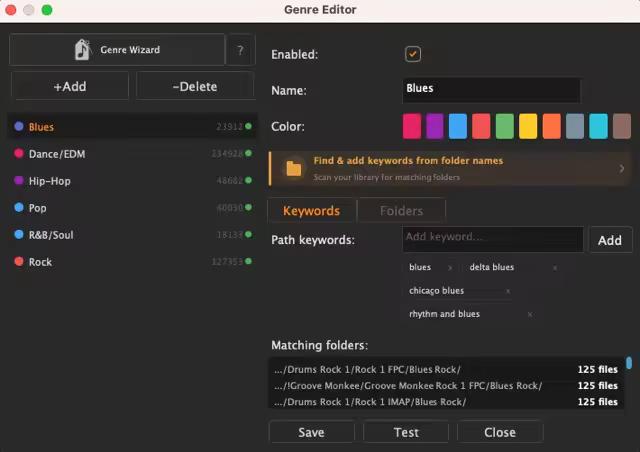Toggle the Enabled checkbox
This screenshot has height=452, width=640.
413,54
